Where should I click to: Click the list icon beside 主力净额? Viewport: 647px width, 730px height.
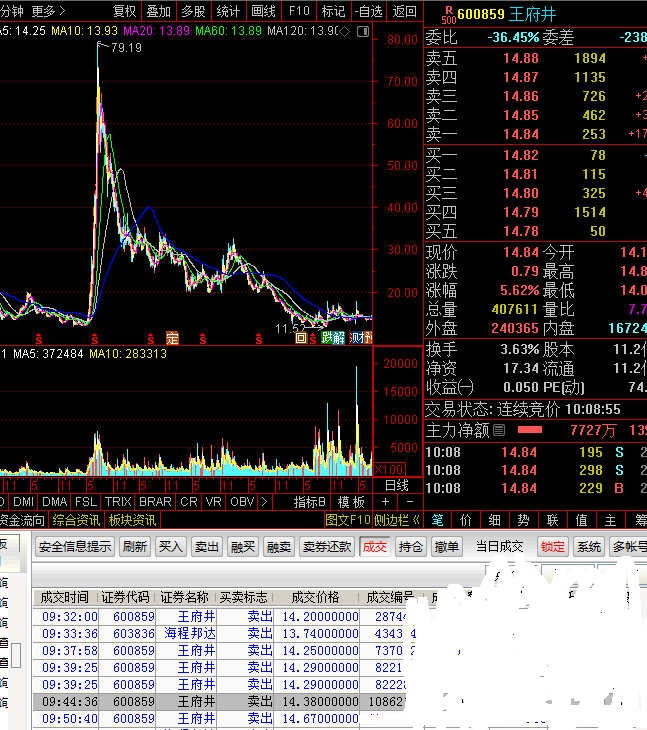coord(499,430)
